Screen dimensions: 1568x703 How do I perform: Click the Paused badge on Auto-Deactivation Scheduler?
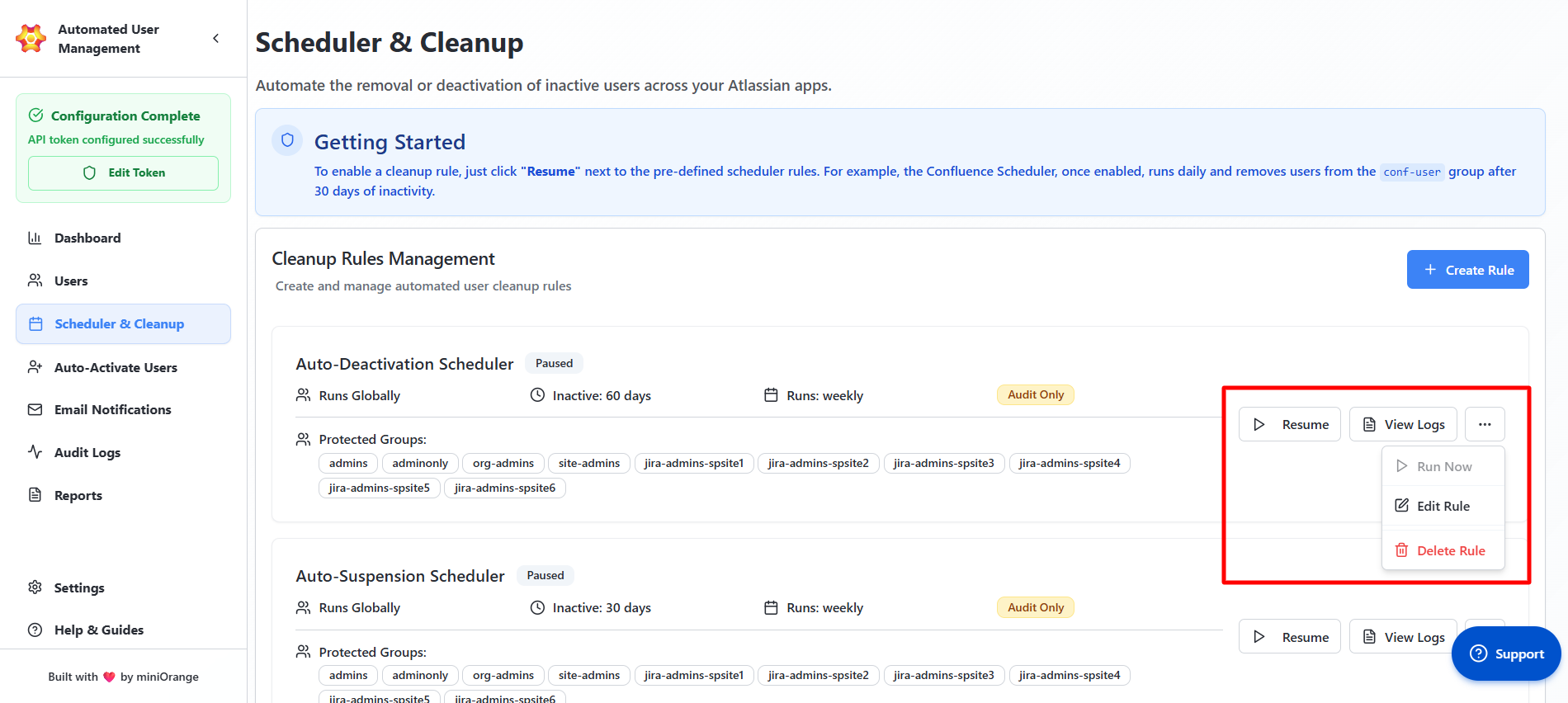554,363
